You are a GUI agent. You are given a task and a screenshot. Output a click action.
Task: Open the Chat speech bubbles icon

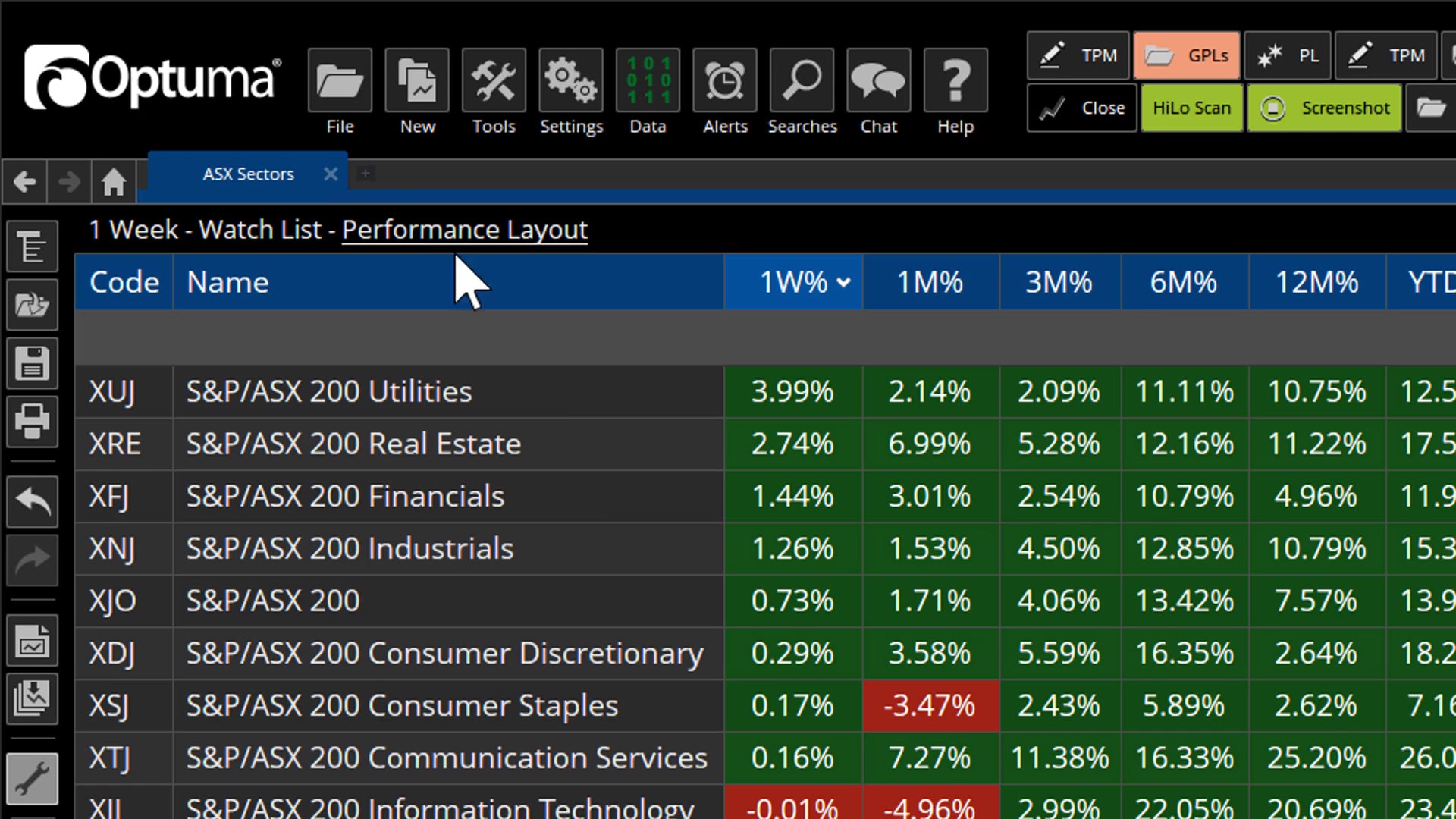[x=879, y=80]
